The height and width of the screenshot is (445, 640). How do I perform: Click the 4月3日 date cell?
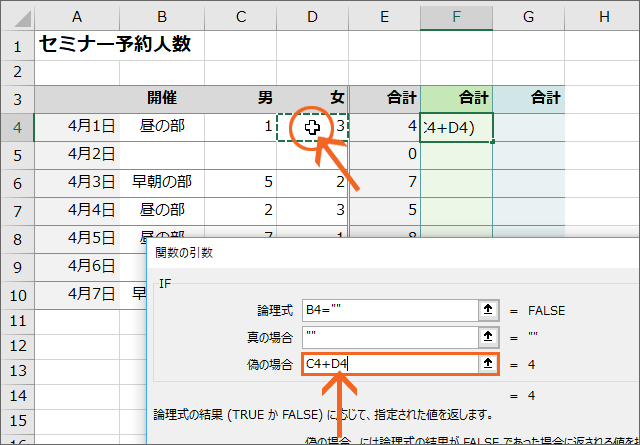click(x=77, y=183)
